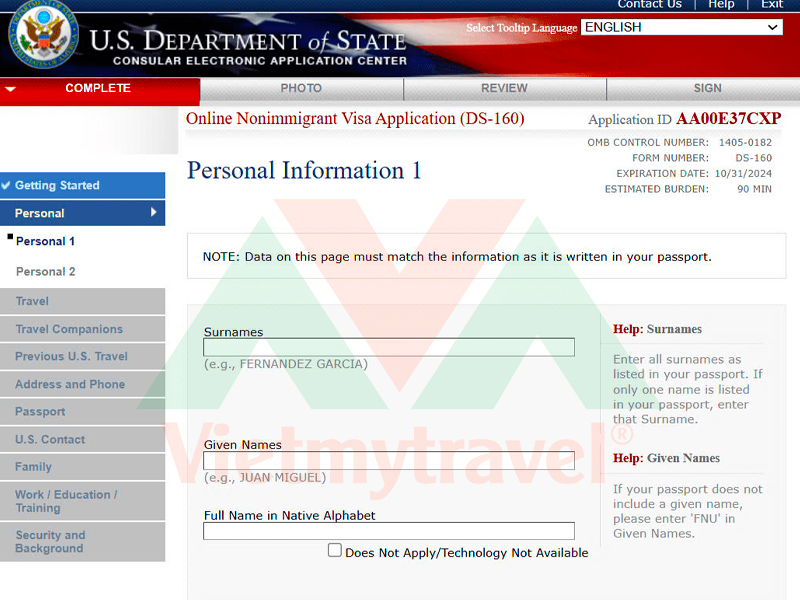Open the Personal 1 page

(45, 241)
